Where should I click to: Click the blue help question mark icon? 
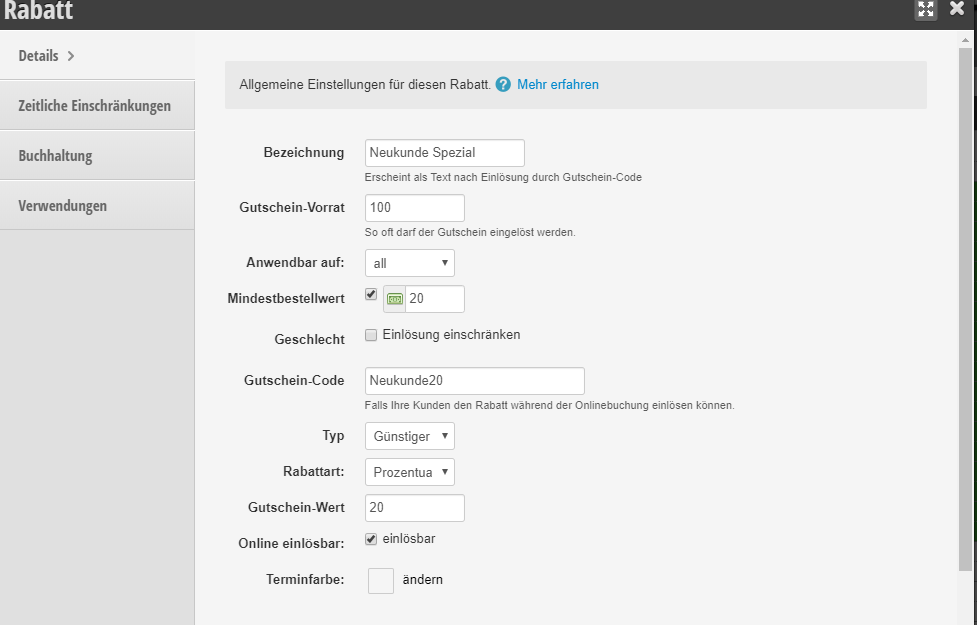[503, 85]
